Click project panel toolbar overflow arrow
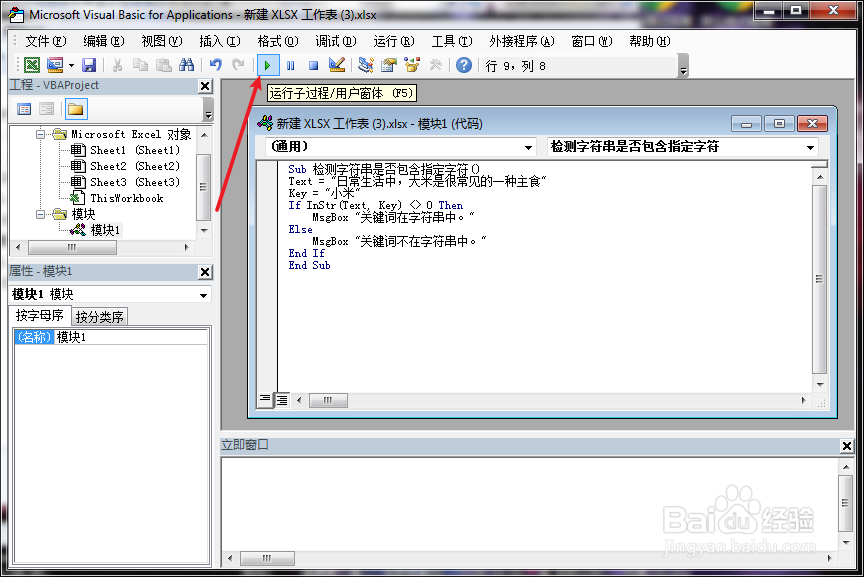Viewport: 864px width, 577px height. coord(208,109)
